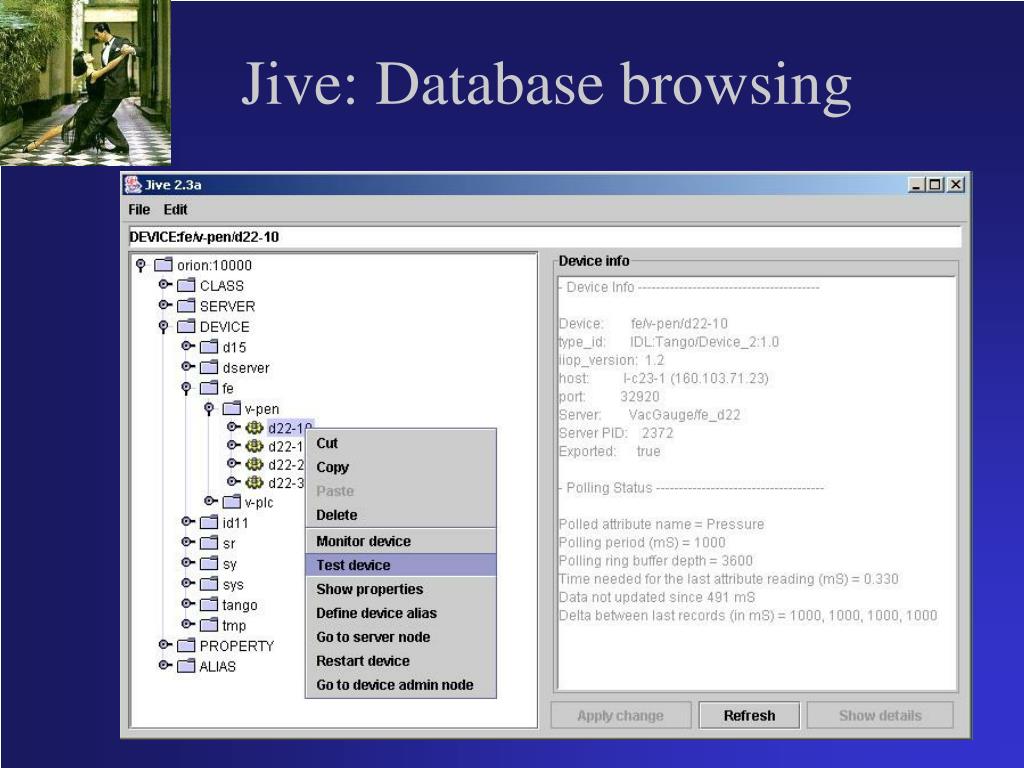Viewport: 1024px width, 768px height.
Task: Select the orion:10000 label in tree
Action: coord(214,265)
